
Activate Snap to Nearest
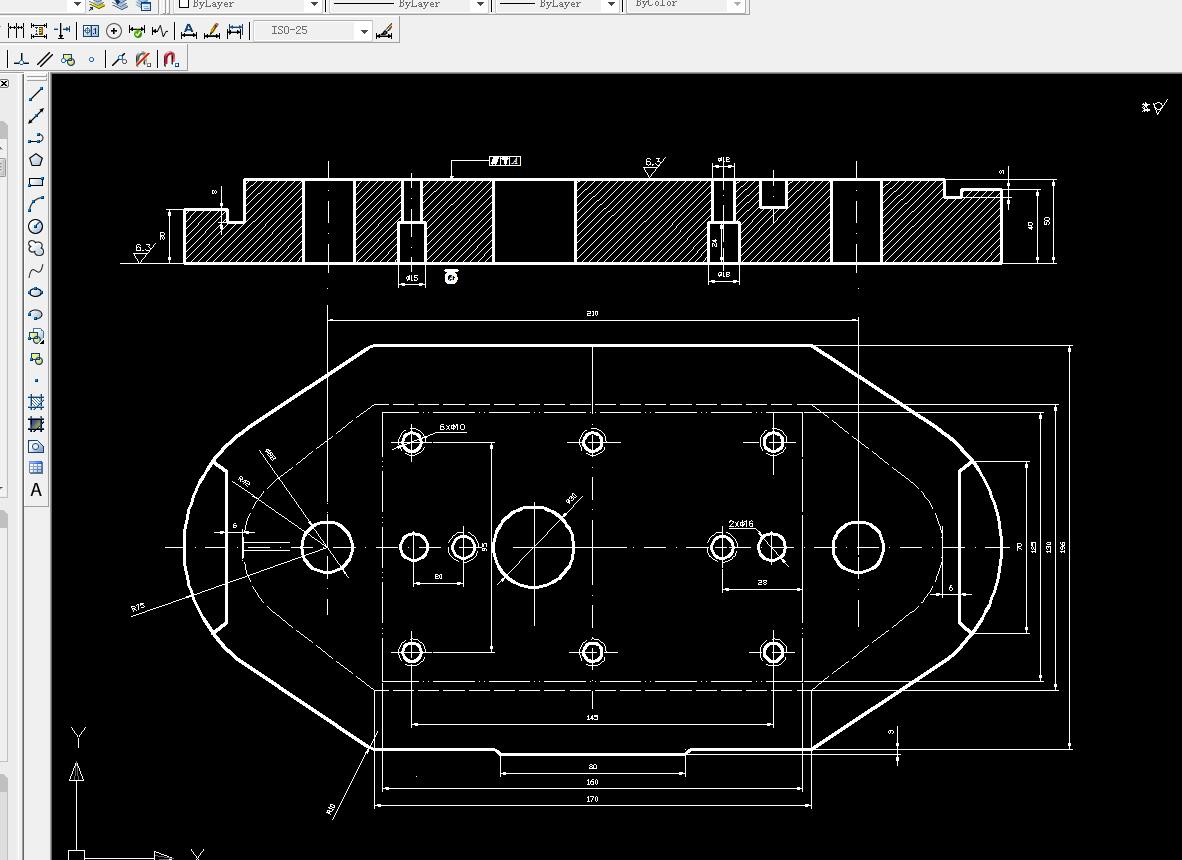(x=119, y=59)
